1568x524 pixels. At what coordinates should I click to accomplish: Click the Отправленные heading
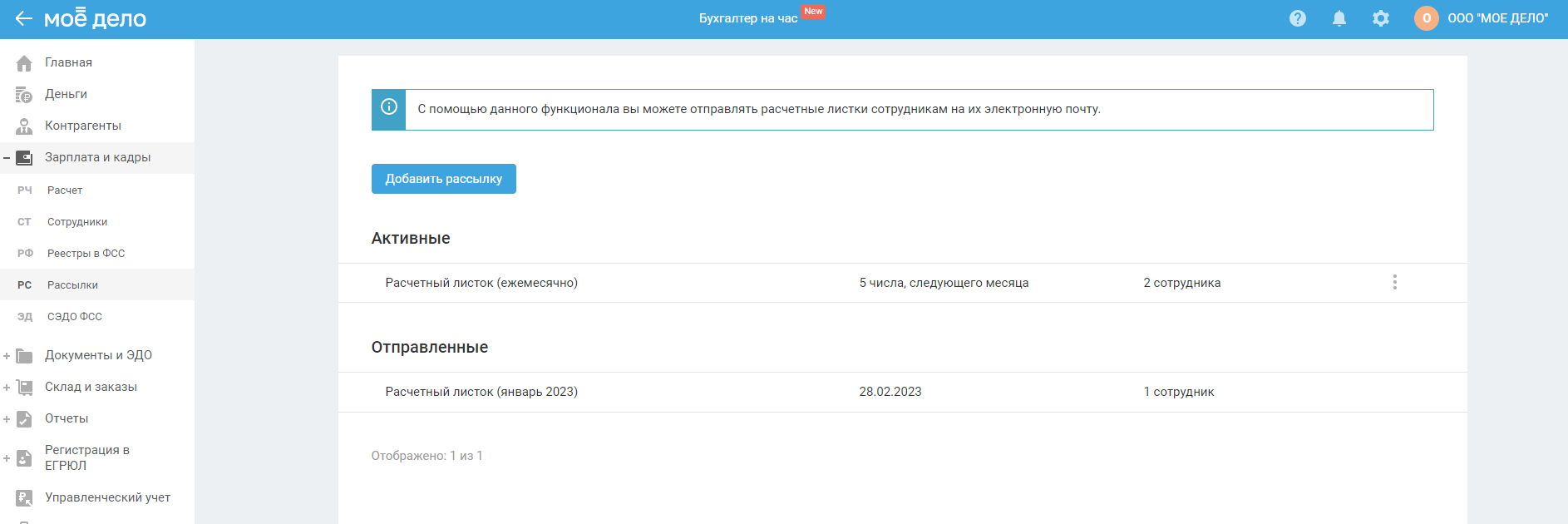point(430,347)
